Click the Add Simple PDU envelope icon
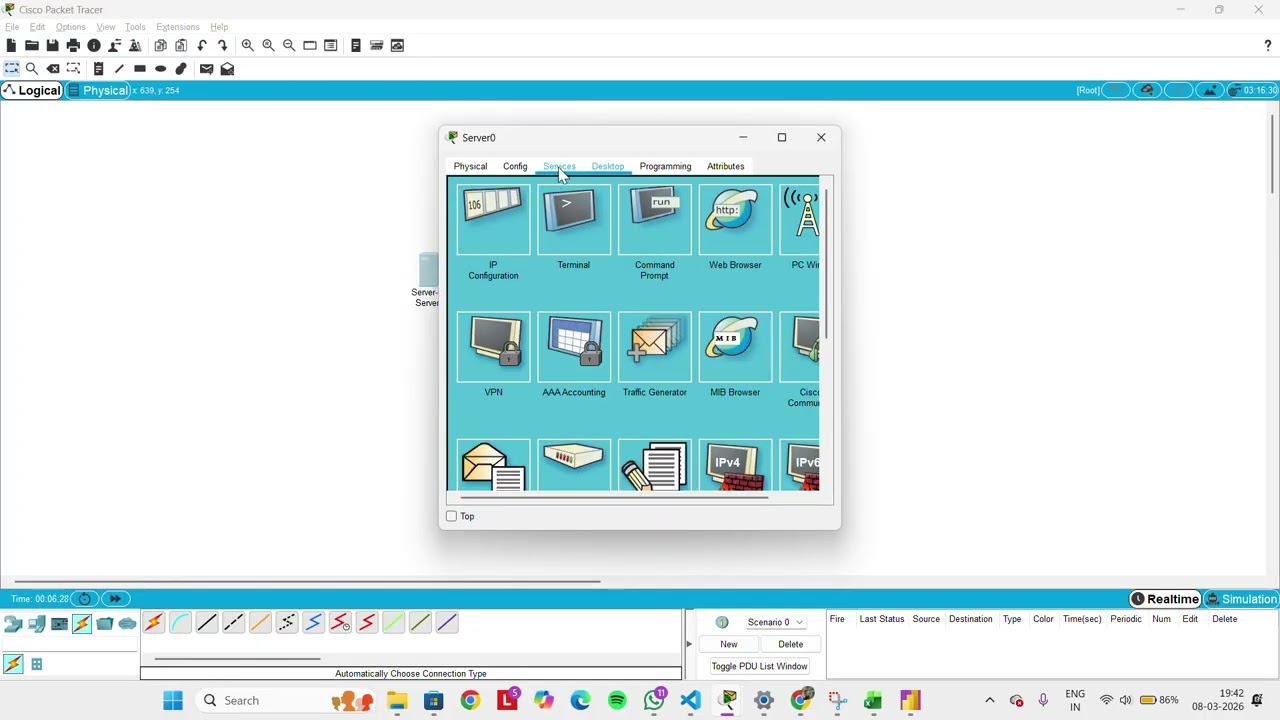1280x720 pixels. click(x=206, y=69)
